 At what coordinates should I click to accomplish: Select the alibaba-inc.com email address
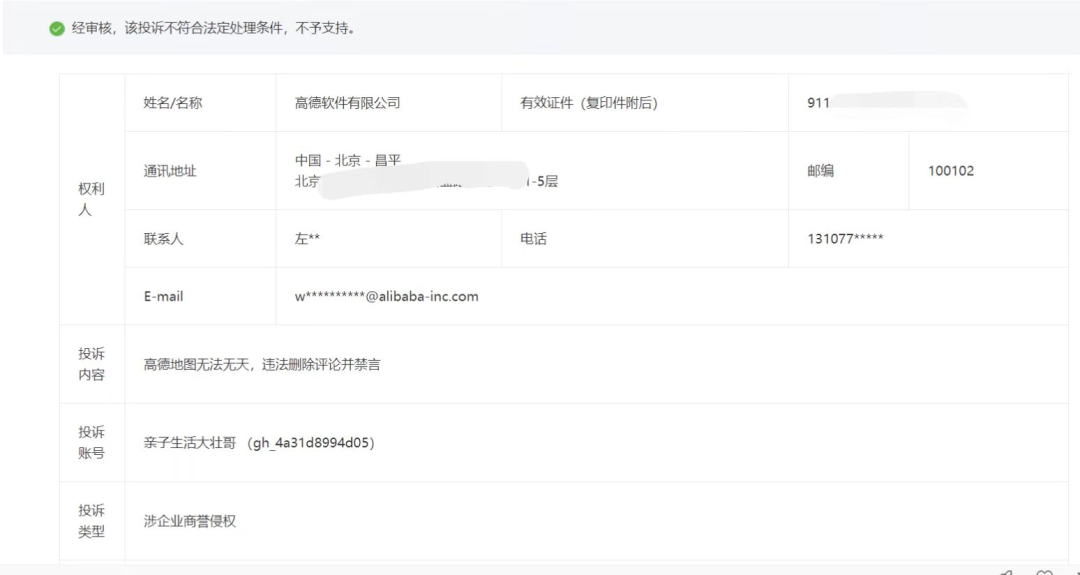point(386,297)
